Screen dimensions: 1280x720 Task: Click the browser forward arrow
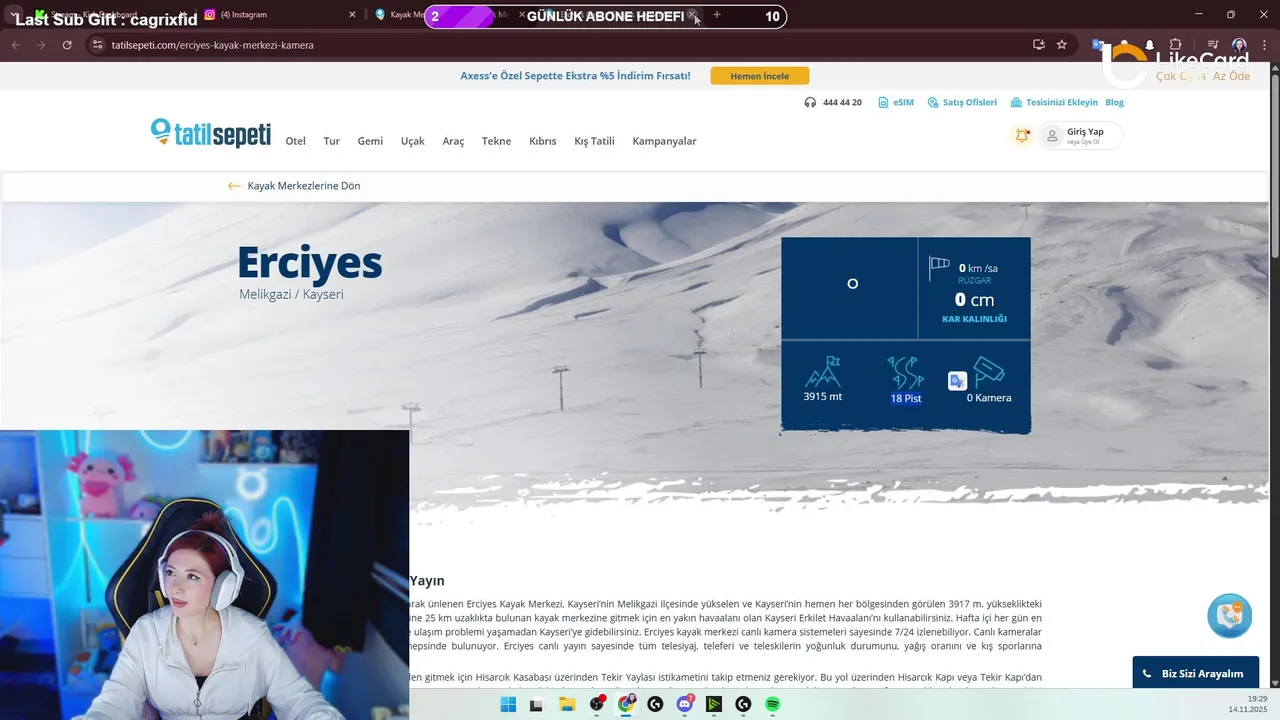coord(41,45)
